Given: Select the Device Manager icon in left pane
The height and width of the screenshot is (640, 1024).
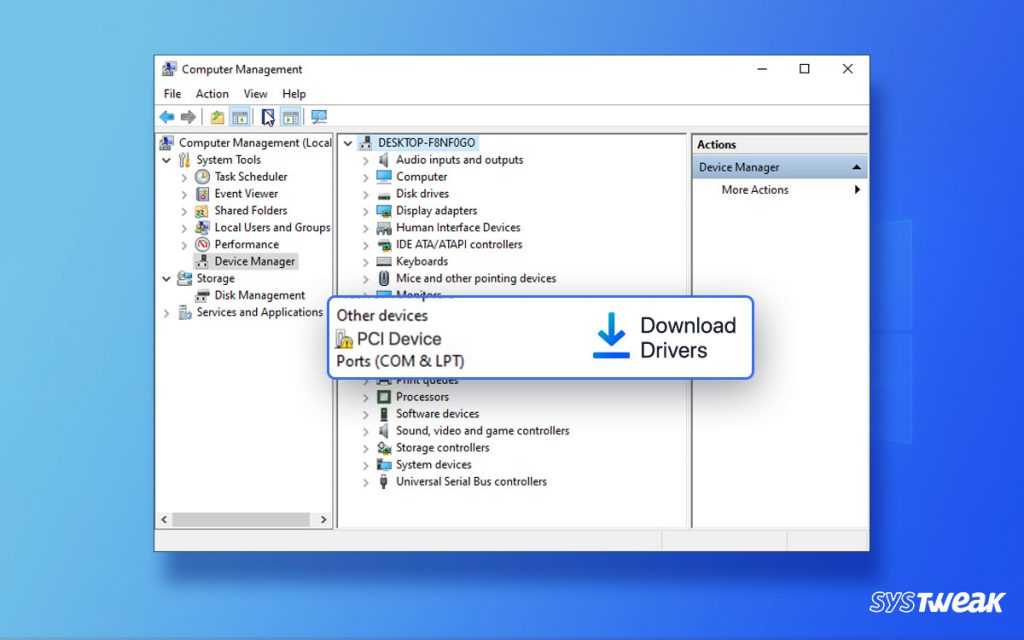Looking at the screenshot, I should [x=202, y=261].
